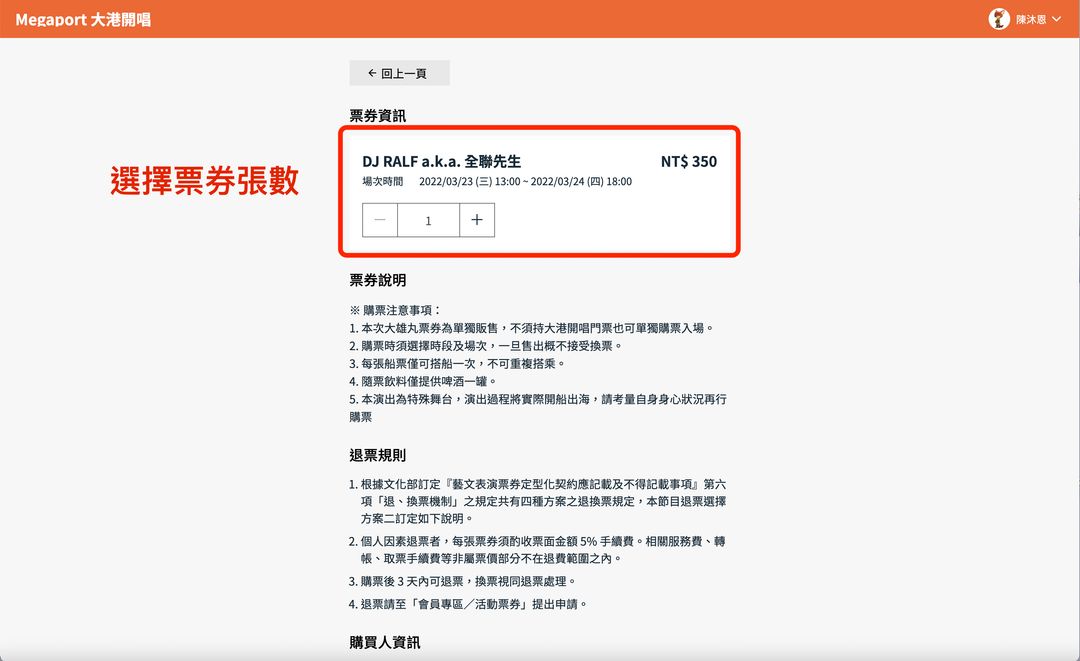Go back using the 回上一頁 button
Image resolution: width=1080 pixels, height=661 pixels.
click(399, 73)
